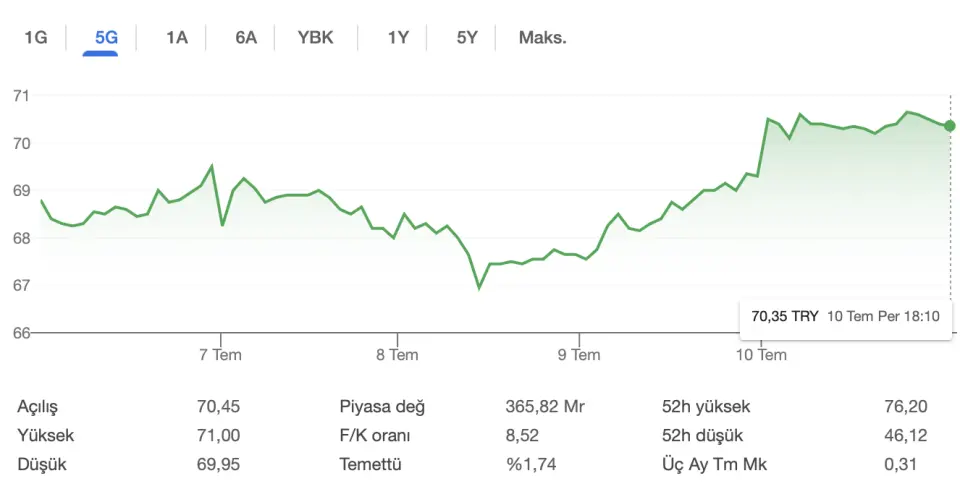Switch to the 1A range tab

[x=177, y=38]
